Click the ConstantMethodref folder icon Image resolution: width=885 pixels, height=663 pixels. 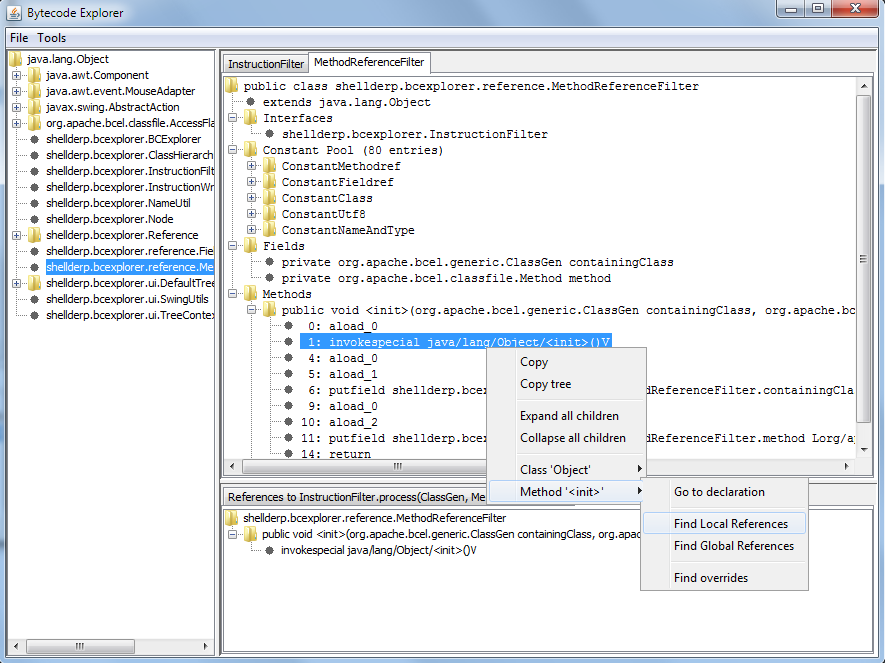pyautogui.click(x=270, y=166)
